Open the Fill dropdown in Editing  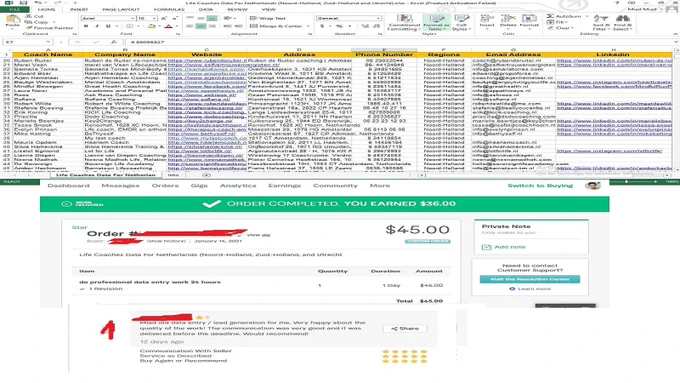pyautogui.click(x=558, y=22)
